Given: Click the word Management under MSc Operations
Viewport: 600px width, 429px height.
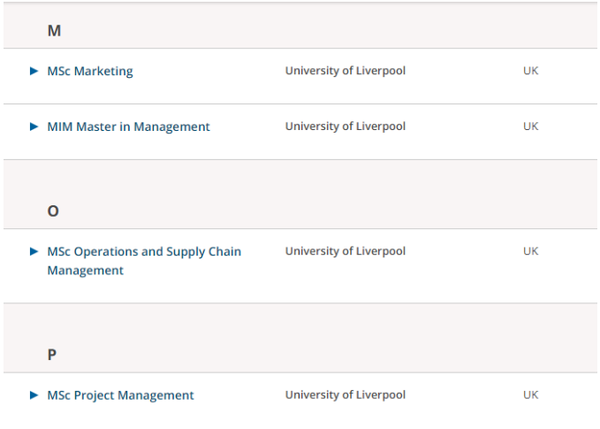Looking at the screenshot, I should pyautogui.click(x=85, y=271).
